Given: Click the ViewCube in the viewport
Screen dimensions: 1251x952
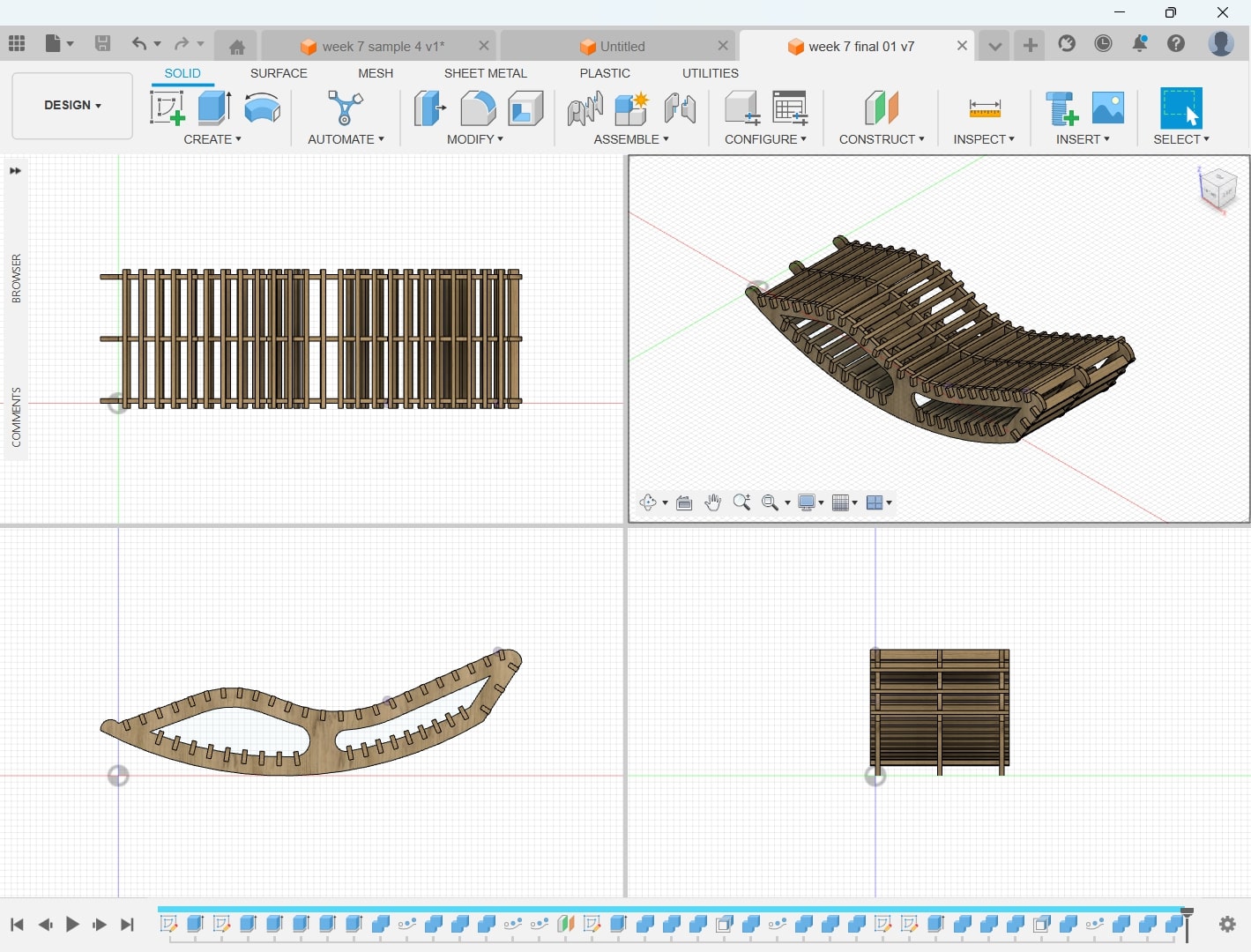Looking at the screenshot, I should [1218, 188].
